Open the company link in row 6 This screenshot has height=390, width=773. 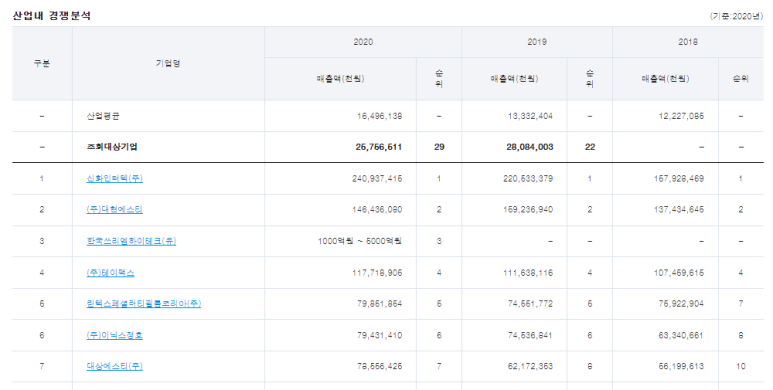pos(114,335)
